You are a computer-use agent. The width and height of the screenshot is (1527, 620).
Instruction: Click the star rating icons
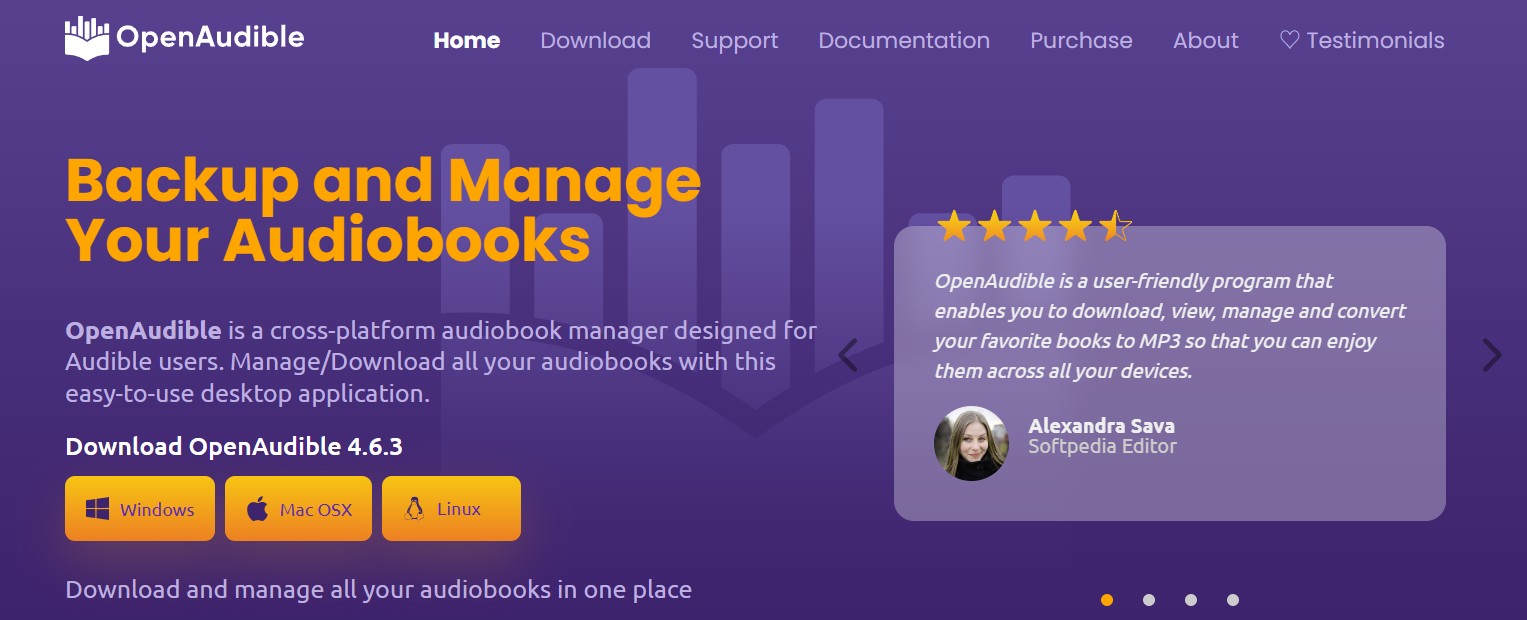(x=1033, y=227)
